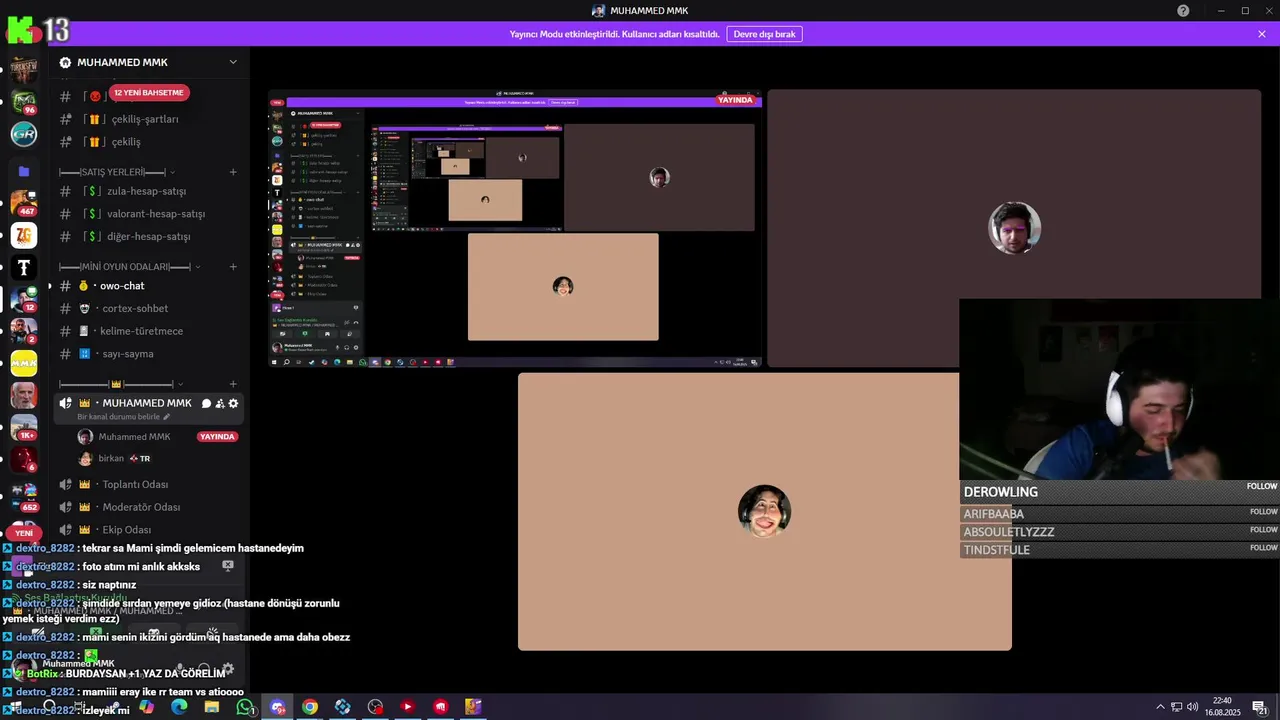This screenshot has height=720, width=1280.
Task: Open Discord help question mark icon
Action: pyautogui.click(x=1183, y=11)
